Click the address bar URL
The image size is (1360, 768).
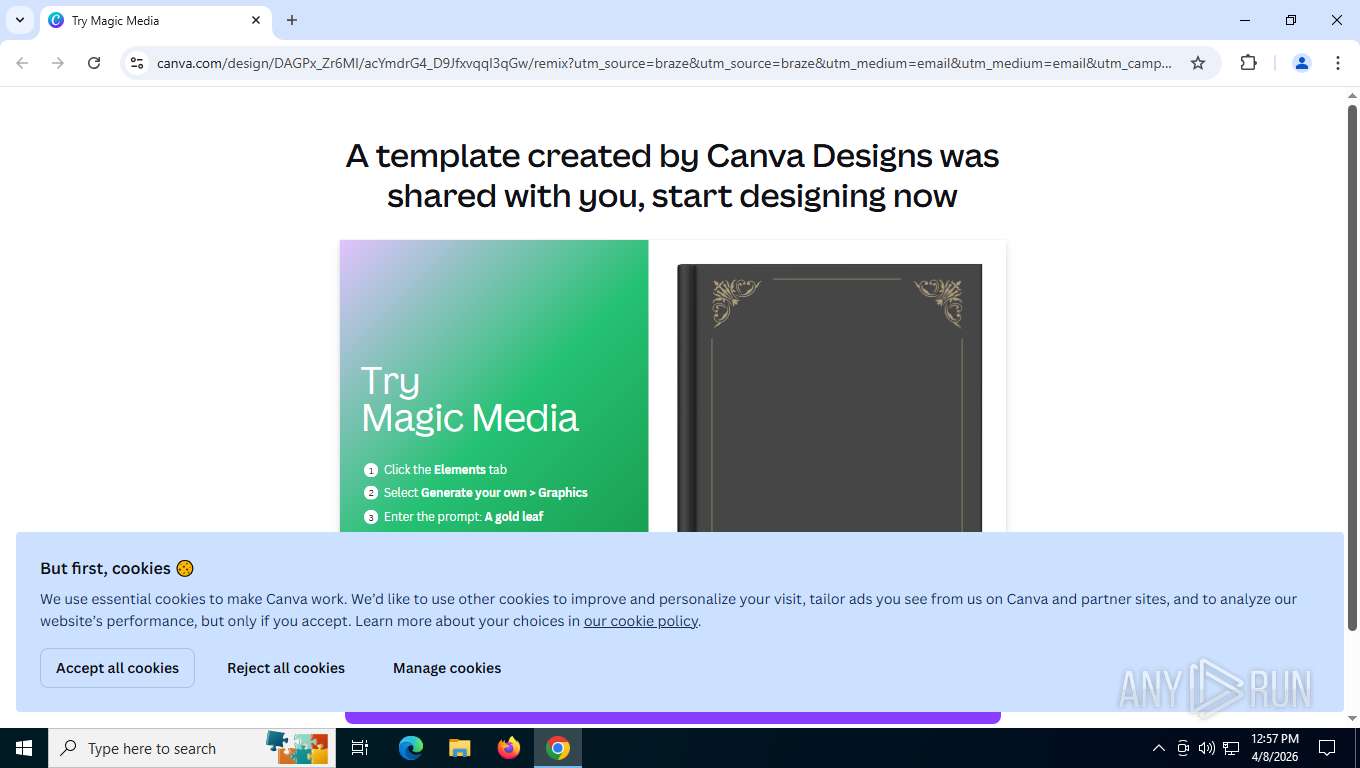pos(664,63)
